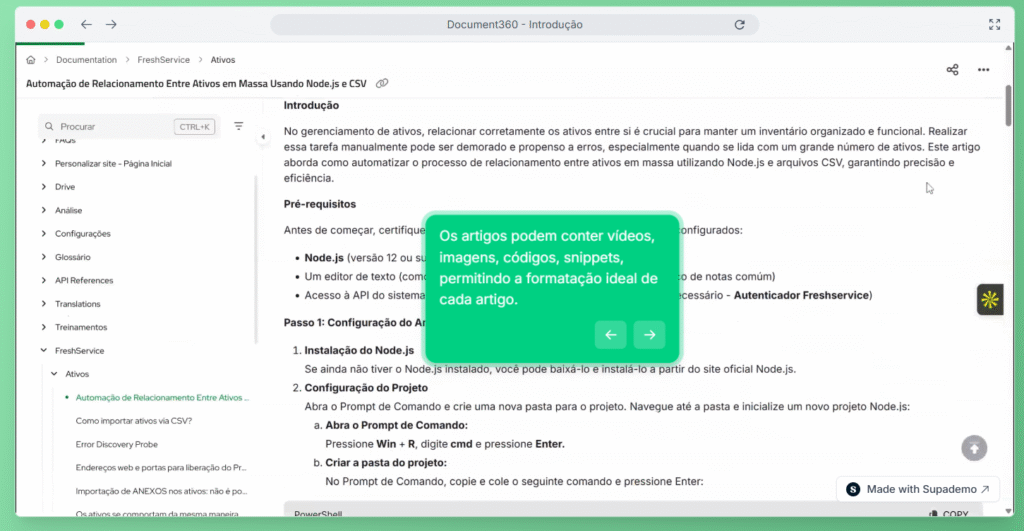Viewport: 1024px width, 531px height.
Task: Click the Configuração do Projeto step title
Action: point(366,388)
